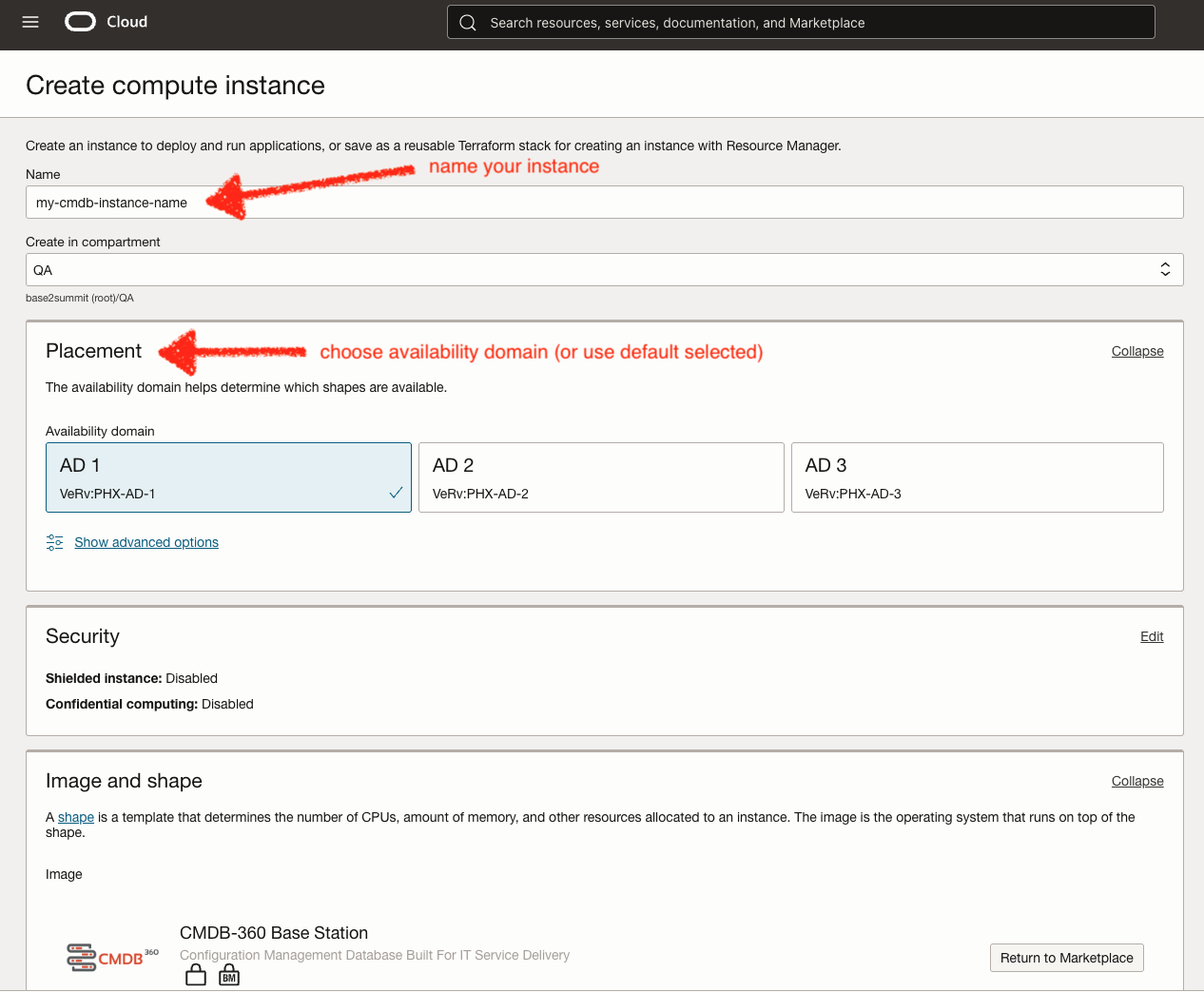Click the lock icon under CMDB-360 Base Station
The height and width of the screenshot is (992, 1204).
[x=196, y=975]
